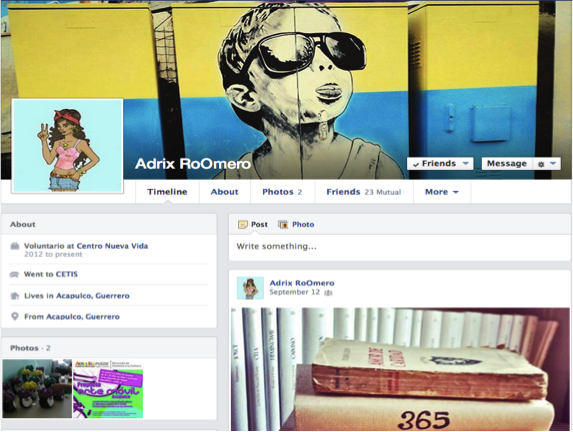The height and width of the screenshot is (432, 573).
Task: Click the gear settings icon beside Message
Action: point(541,164)
